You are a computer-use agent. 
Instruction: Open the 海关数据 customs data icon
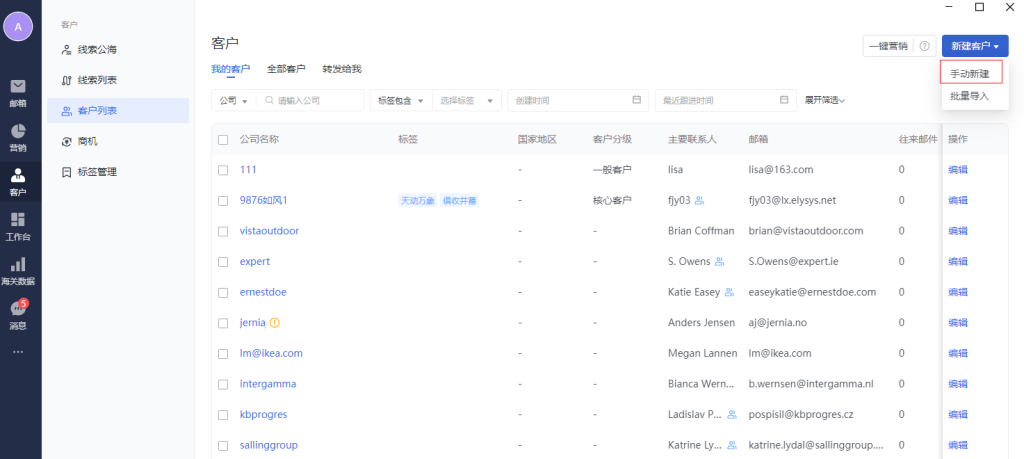(x=18, y=269)
